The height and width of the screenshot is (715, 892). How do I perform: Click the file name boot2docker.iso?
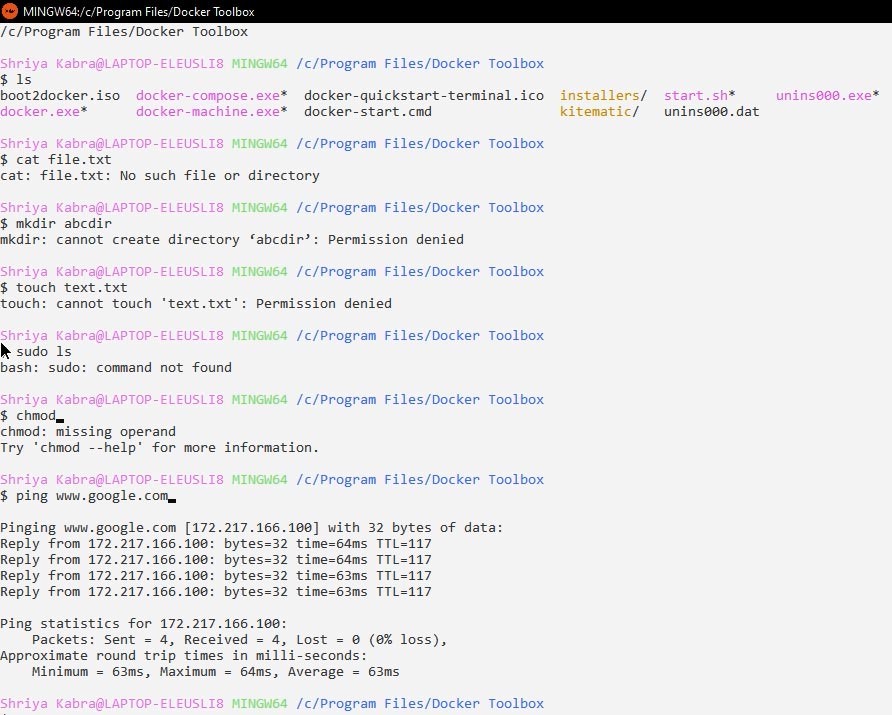[x=60, y=96]
